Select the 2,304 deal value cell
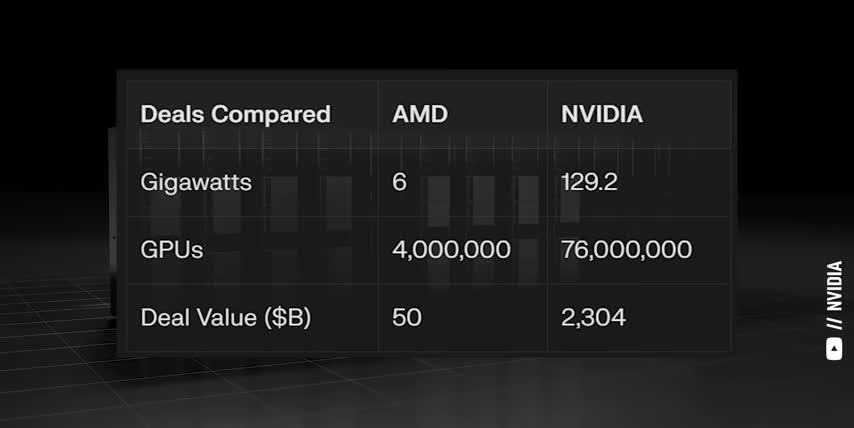Image resolution: width=854 pixels, height=428 pixels. pyautogui.click(x=594, y=318)
